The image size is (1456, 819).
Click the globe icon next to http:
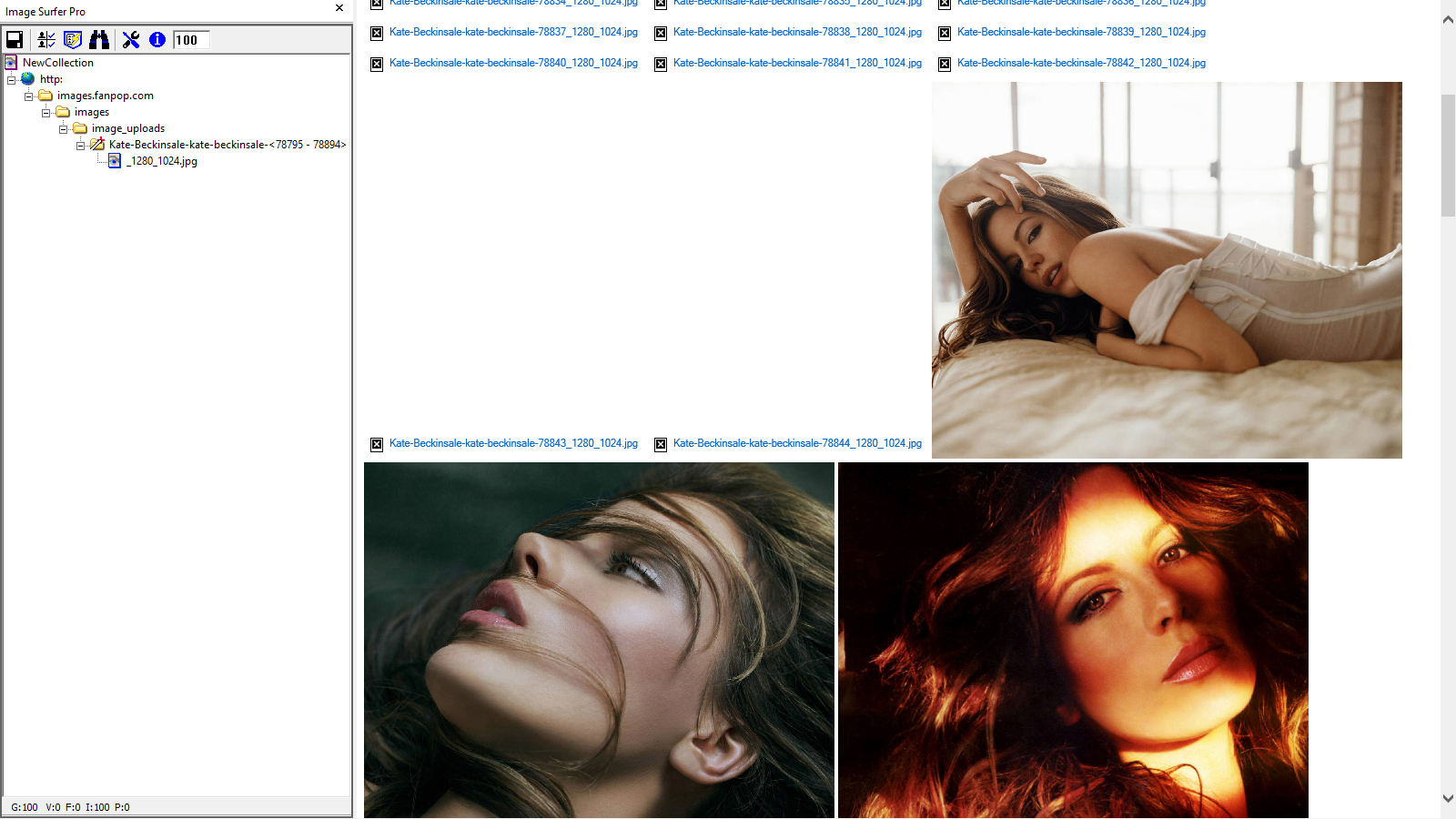pos(28,79)
